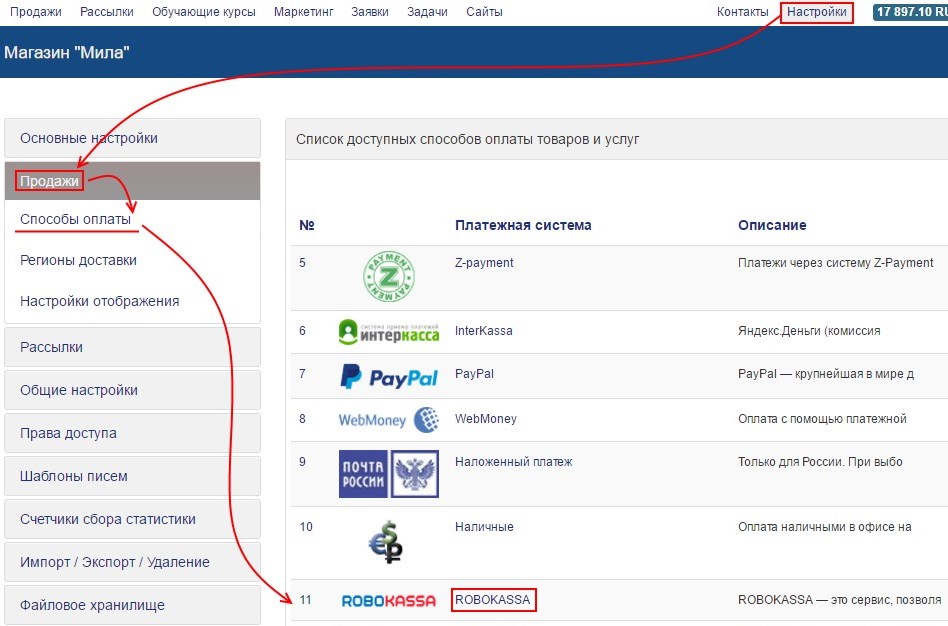Click the Почта России logo icon
948x626 pixels.
click(388, 473)
